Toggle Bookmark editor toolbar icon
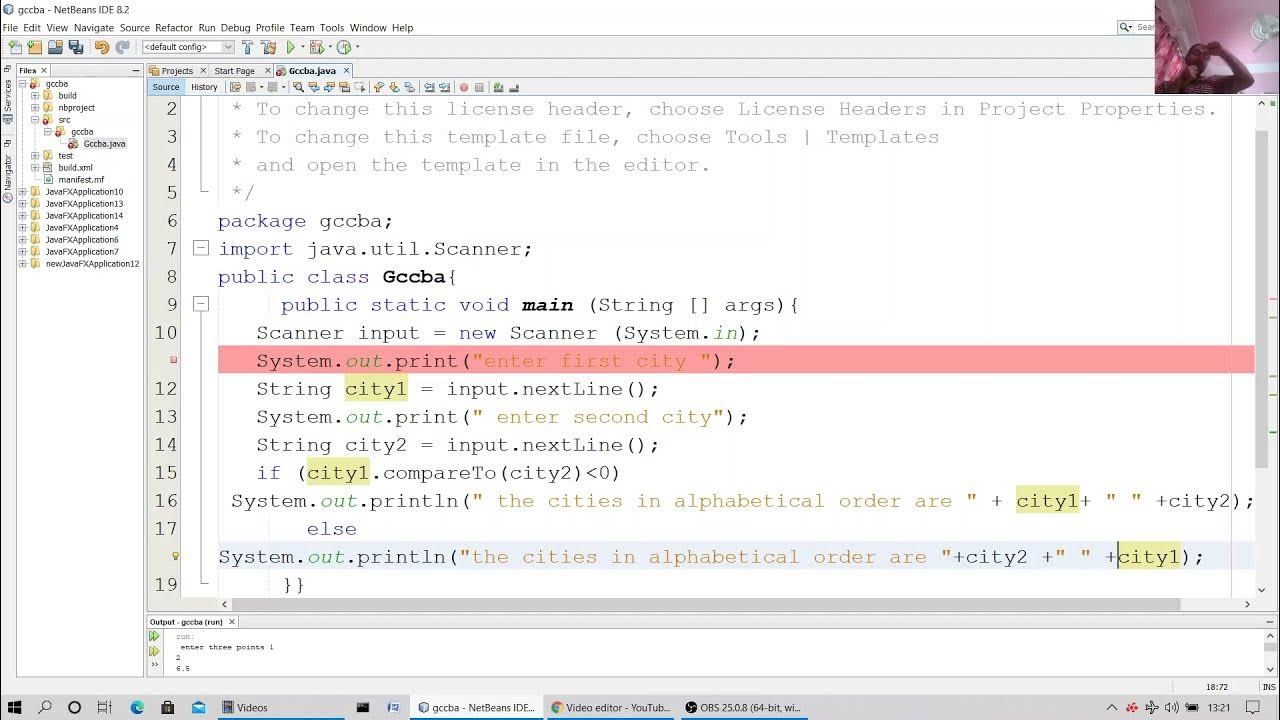Image resolution: width=1280 pixels, height=720 pixels. pyautogui.click(x=409, y=87)
